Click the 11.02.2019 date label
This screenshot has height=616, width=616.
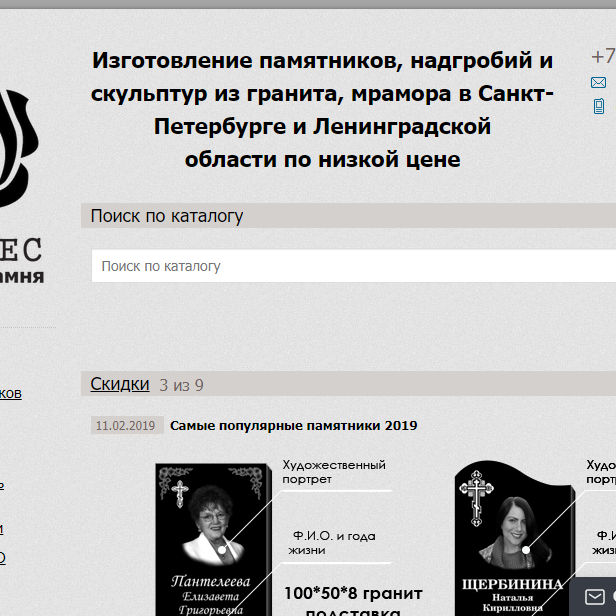tap(125, 426)
